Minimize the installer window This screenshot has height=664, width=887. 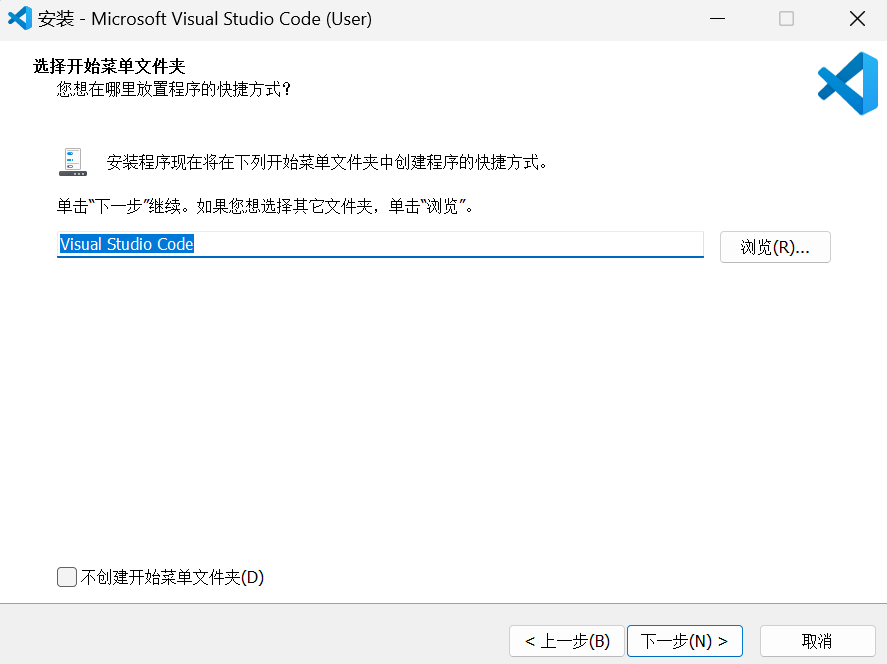[x=717, y=19]
